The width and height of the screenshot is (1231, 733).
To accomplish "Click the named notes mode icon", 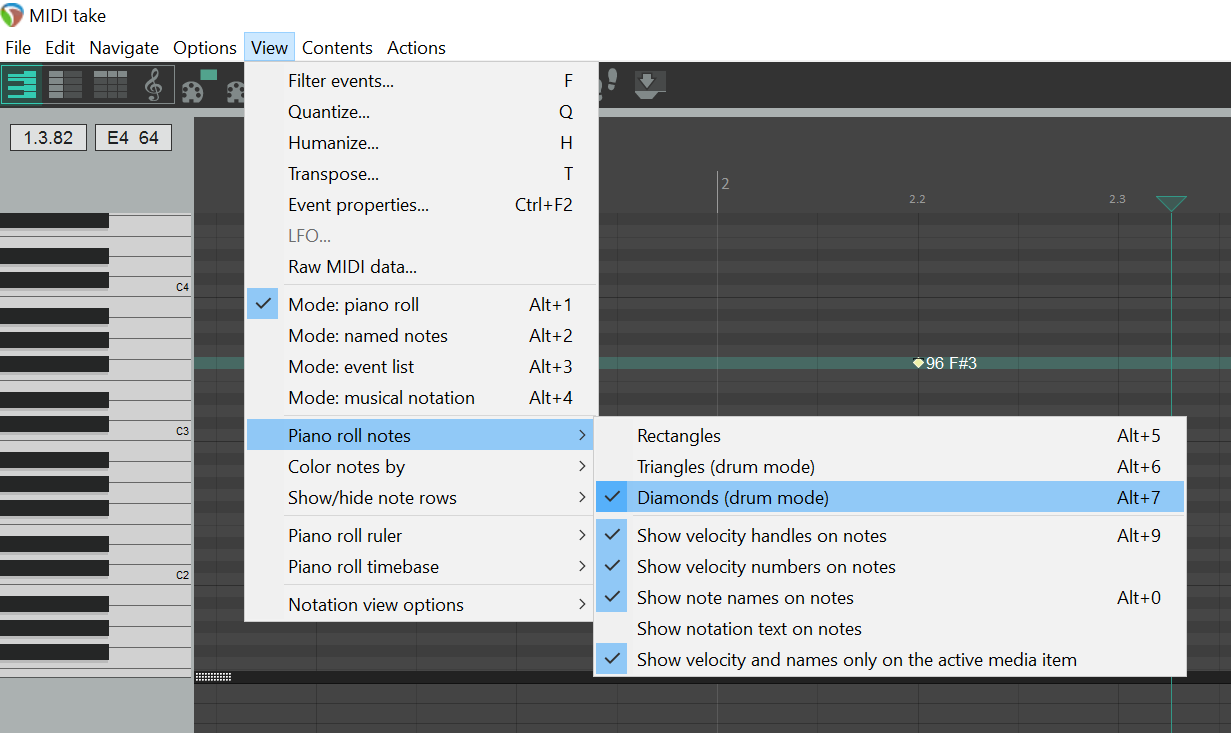I will (65, 85).
